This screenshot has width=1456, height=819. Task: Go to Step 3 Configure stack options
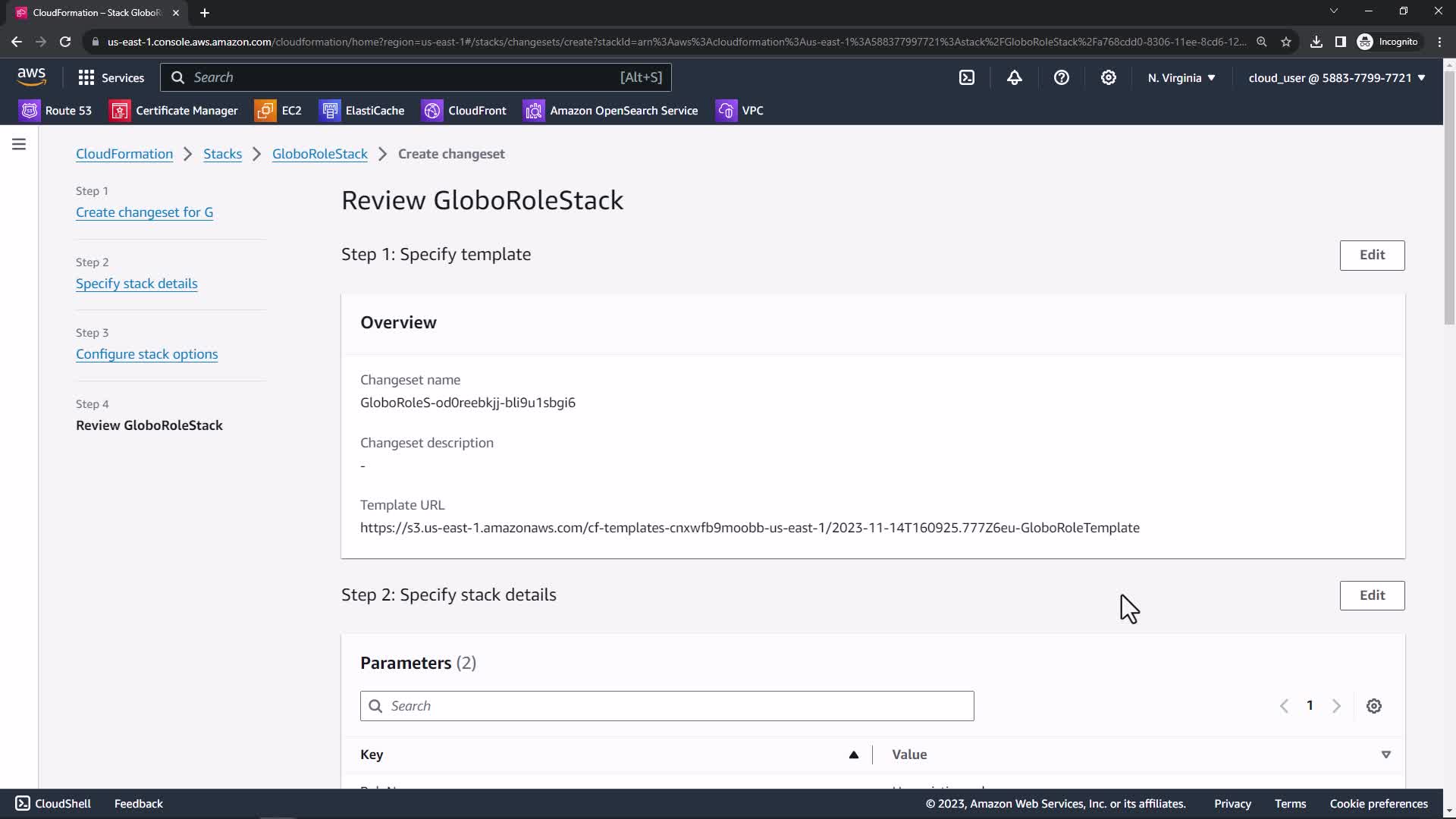146,354
